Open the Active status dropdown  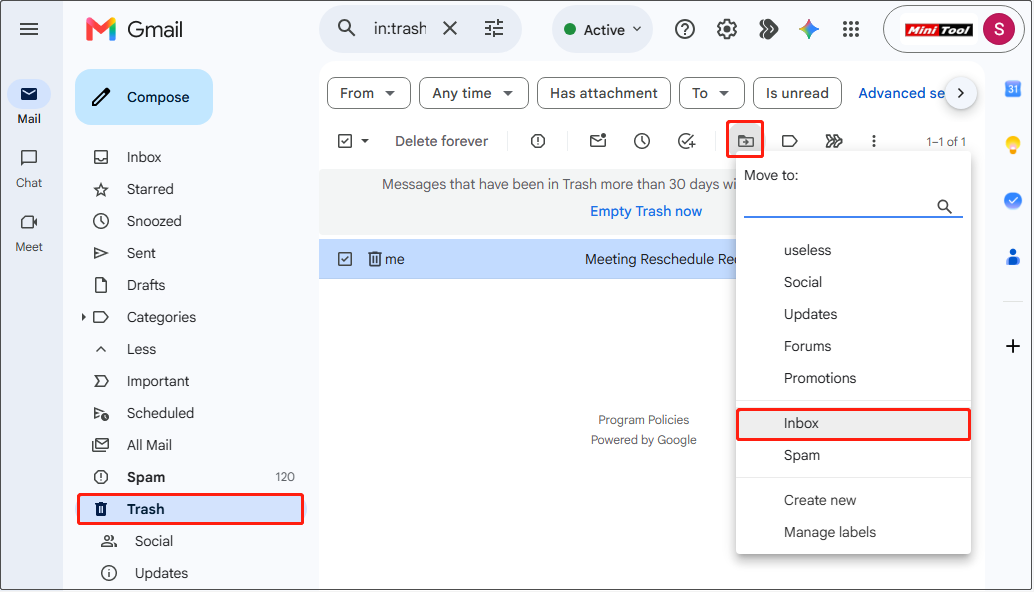[x=603, y=30]
